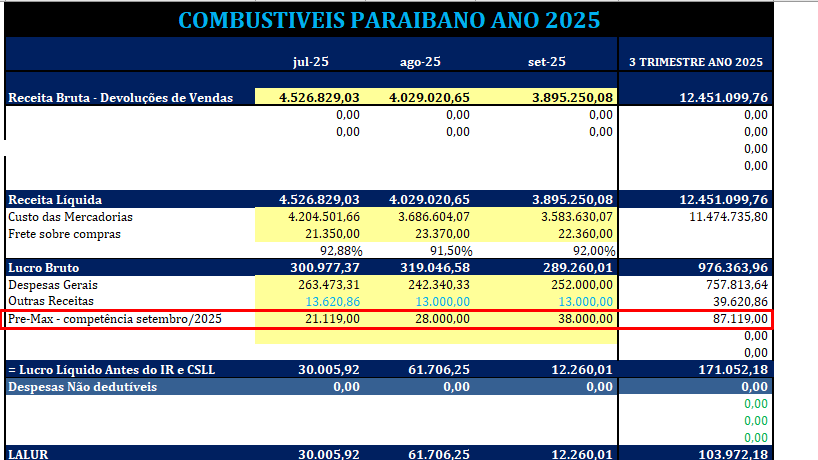The height and width of the screenshot is (460, 818).
Task: Click the Custo das Mercadorias July value 4.204.501,66
Action: click(x=324, y=217)
